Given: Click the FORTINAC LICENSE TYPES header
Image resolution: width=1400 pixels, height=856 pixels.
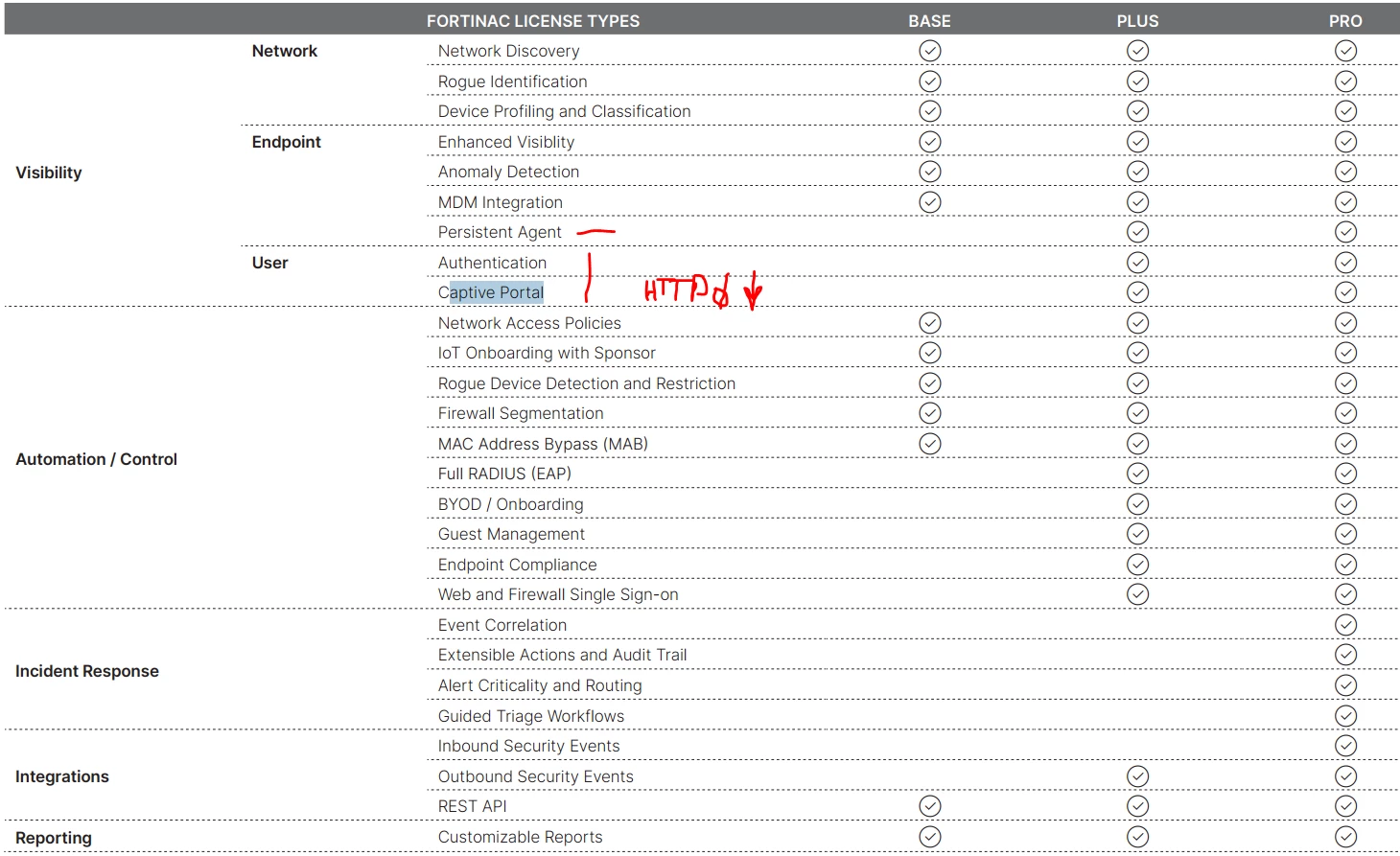Looking at the screenshot, I should coord(533,21).
